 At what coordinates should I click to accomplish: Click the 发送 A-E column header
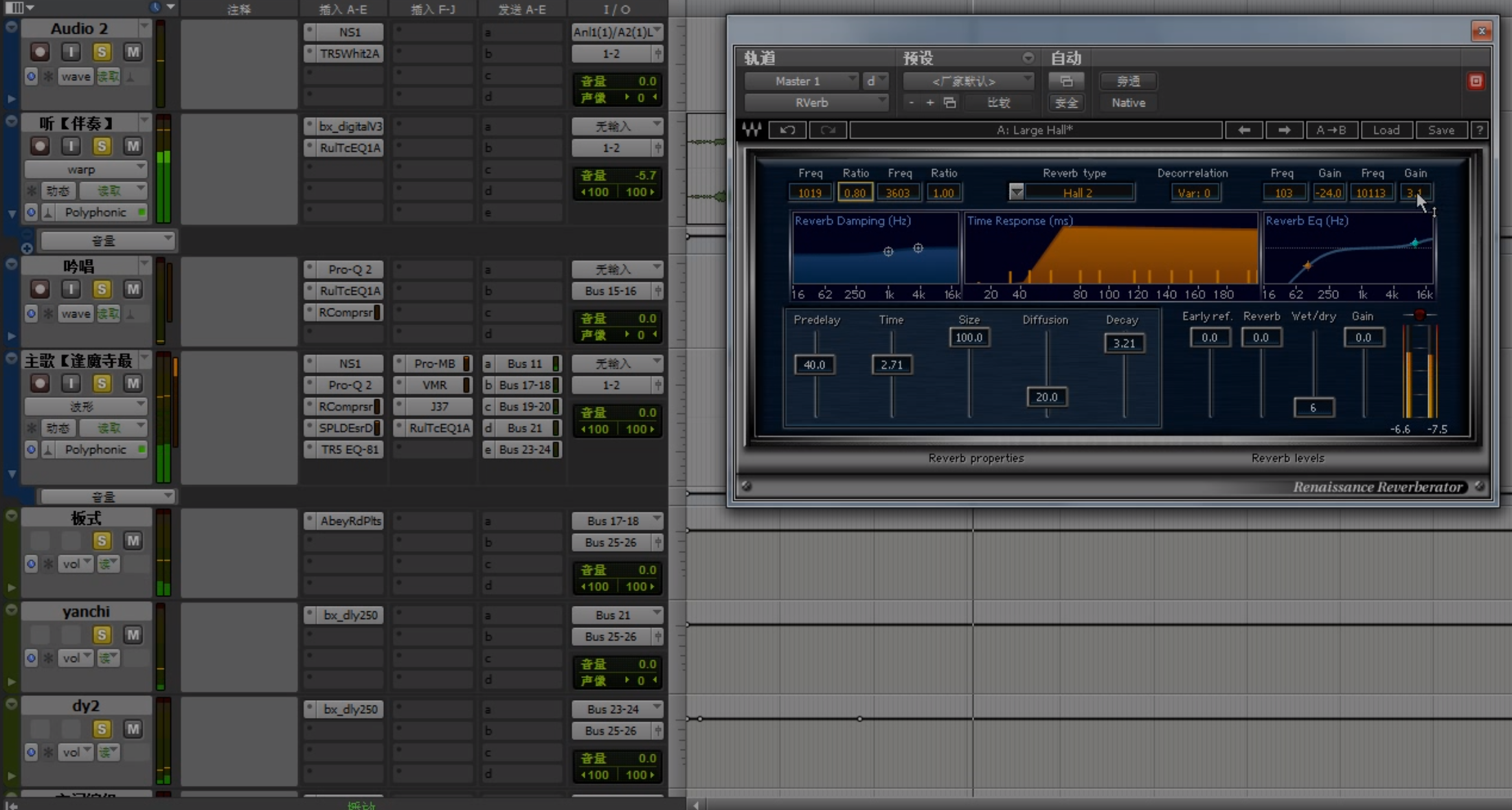tap(522, 9)
